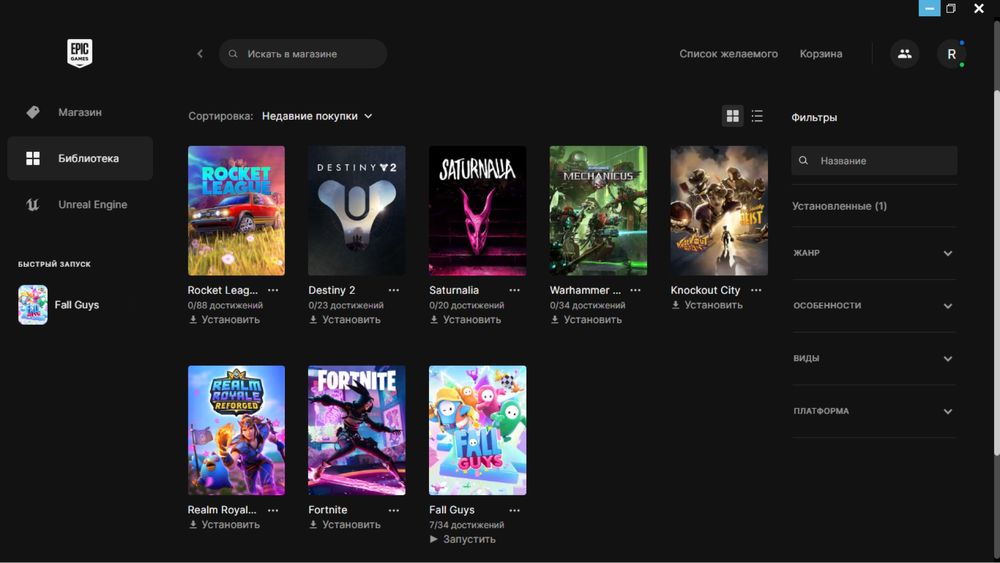Image resolution: width=1000 pixels, height=563 pixels.
Task: Click the 7/34 достижений text
Action: click(x=467, y=525)
